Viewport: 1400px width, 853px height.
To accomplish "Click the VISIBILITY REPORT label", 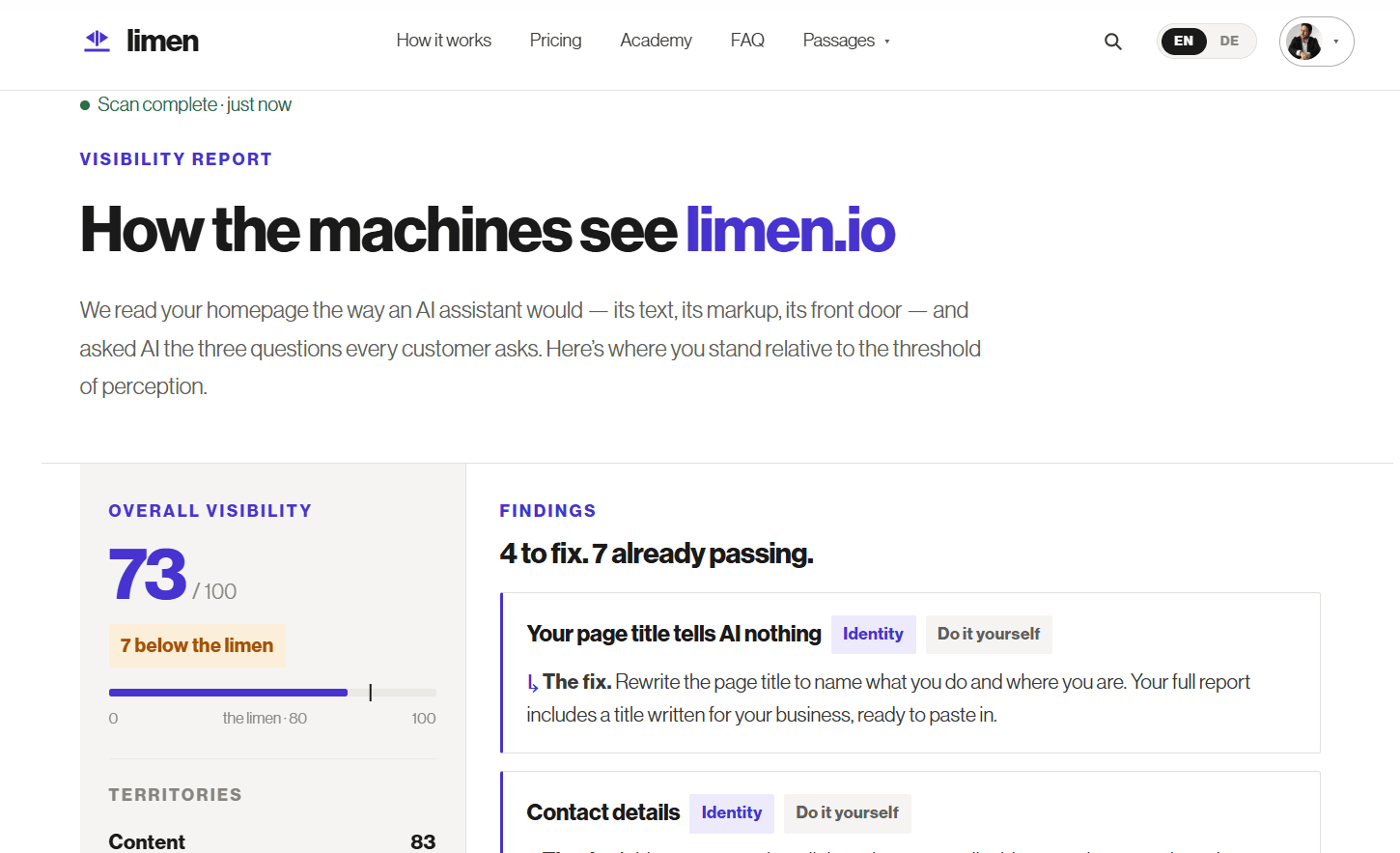I will click(176, 159).
